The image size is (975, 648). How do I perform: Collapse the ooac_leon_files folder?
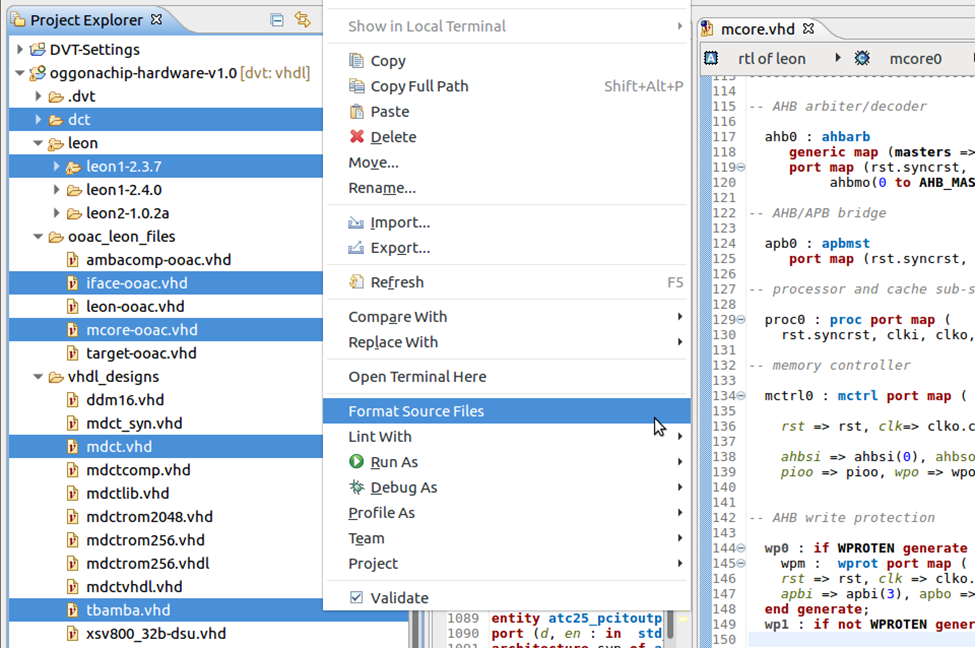[x=37, y=236]
